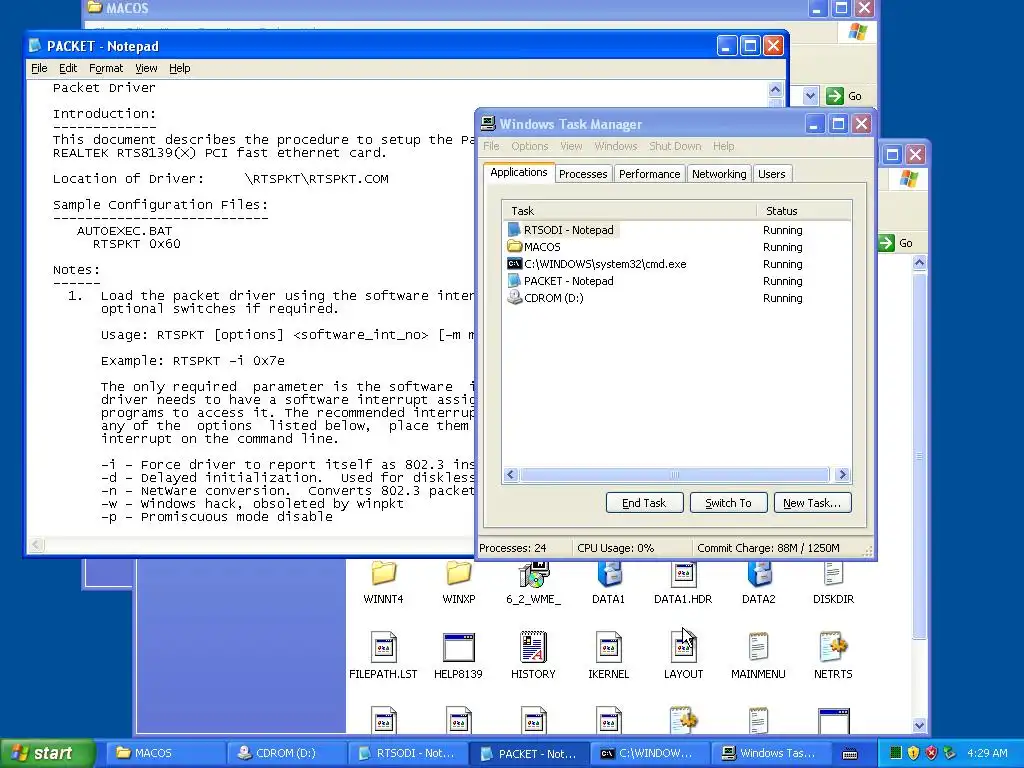This screenshot has height=768, width=1024.
Task: Switch to C:\WINDOW... taskbar button
Action: [x=650, y=753]
